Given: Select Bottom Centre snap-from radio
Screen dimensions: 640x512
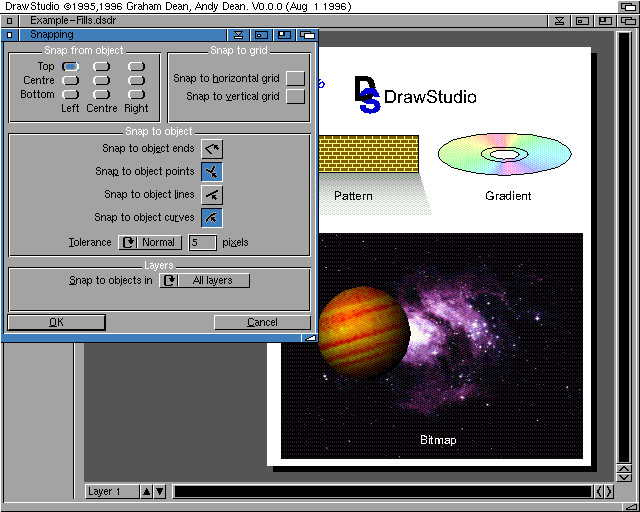Looking at the screenshot, I should 101,94.
